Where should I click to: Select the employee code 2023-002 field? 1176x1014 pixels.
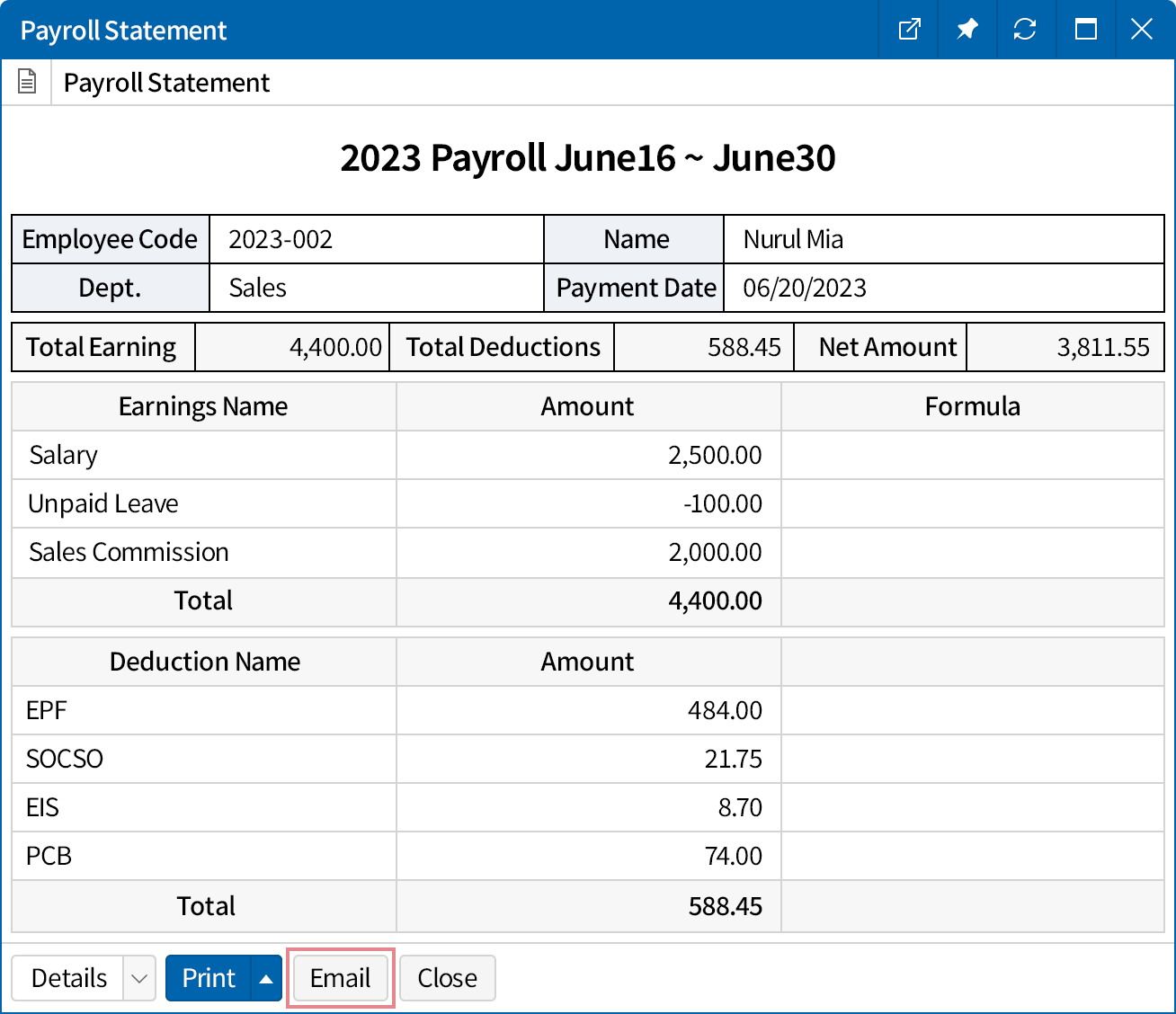click(281, 239)
